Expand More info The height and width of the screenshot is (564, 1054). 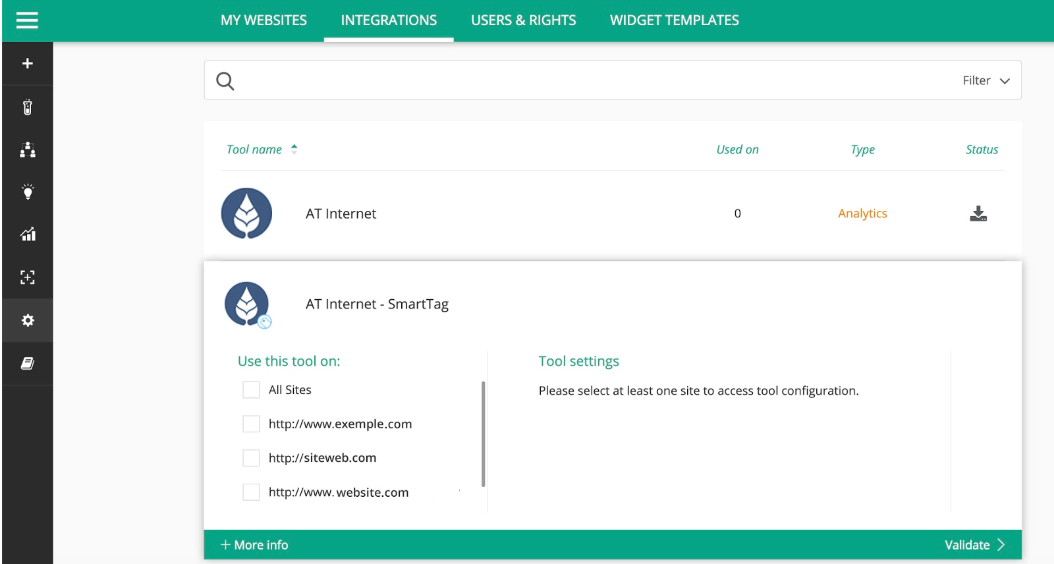point(254,545)
